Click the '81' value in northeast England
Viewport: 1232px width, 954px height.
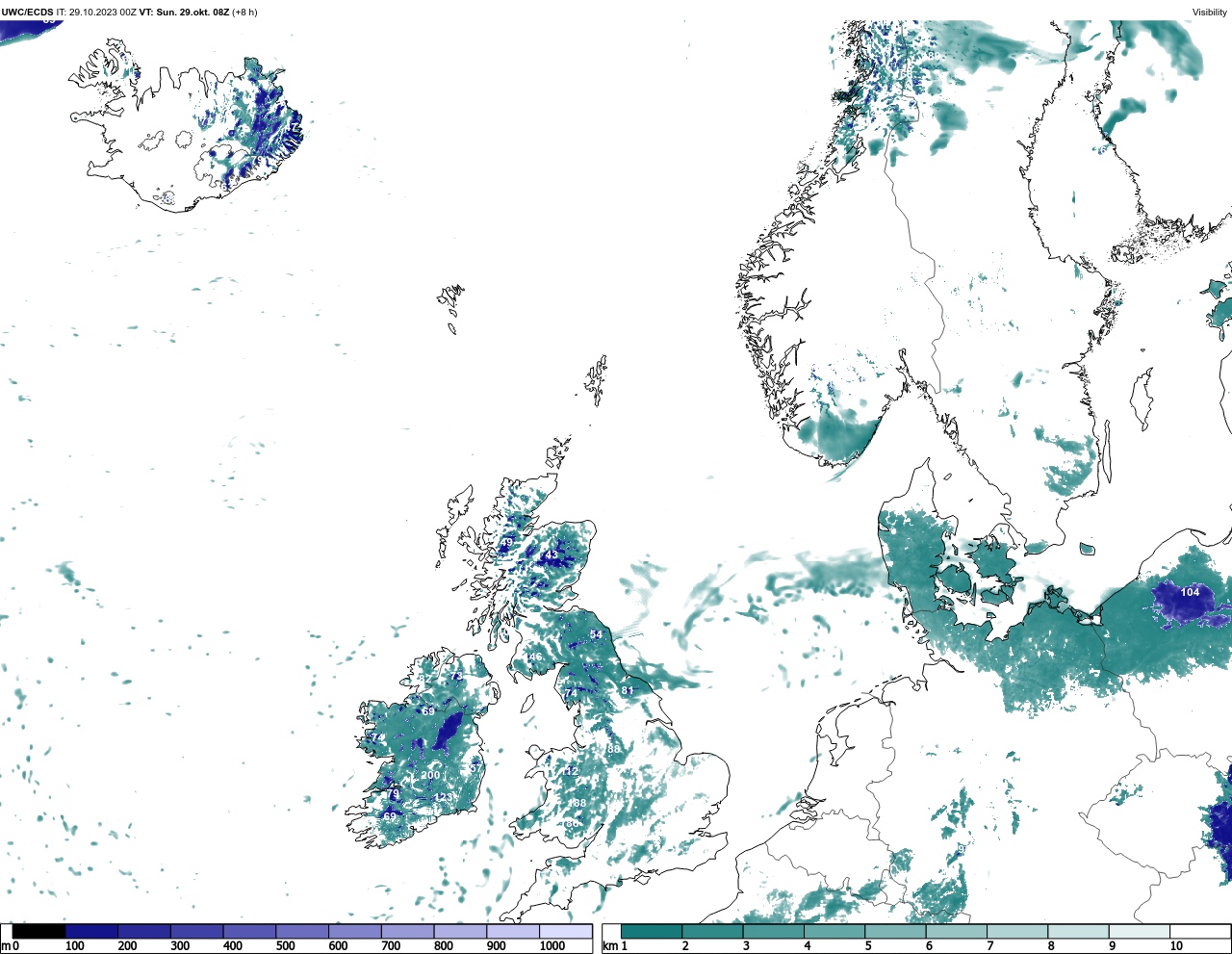628,690
